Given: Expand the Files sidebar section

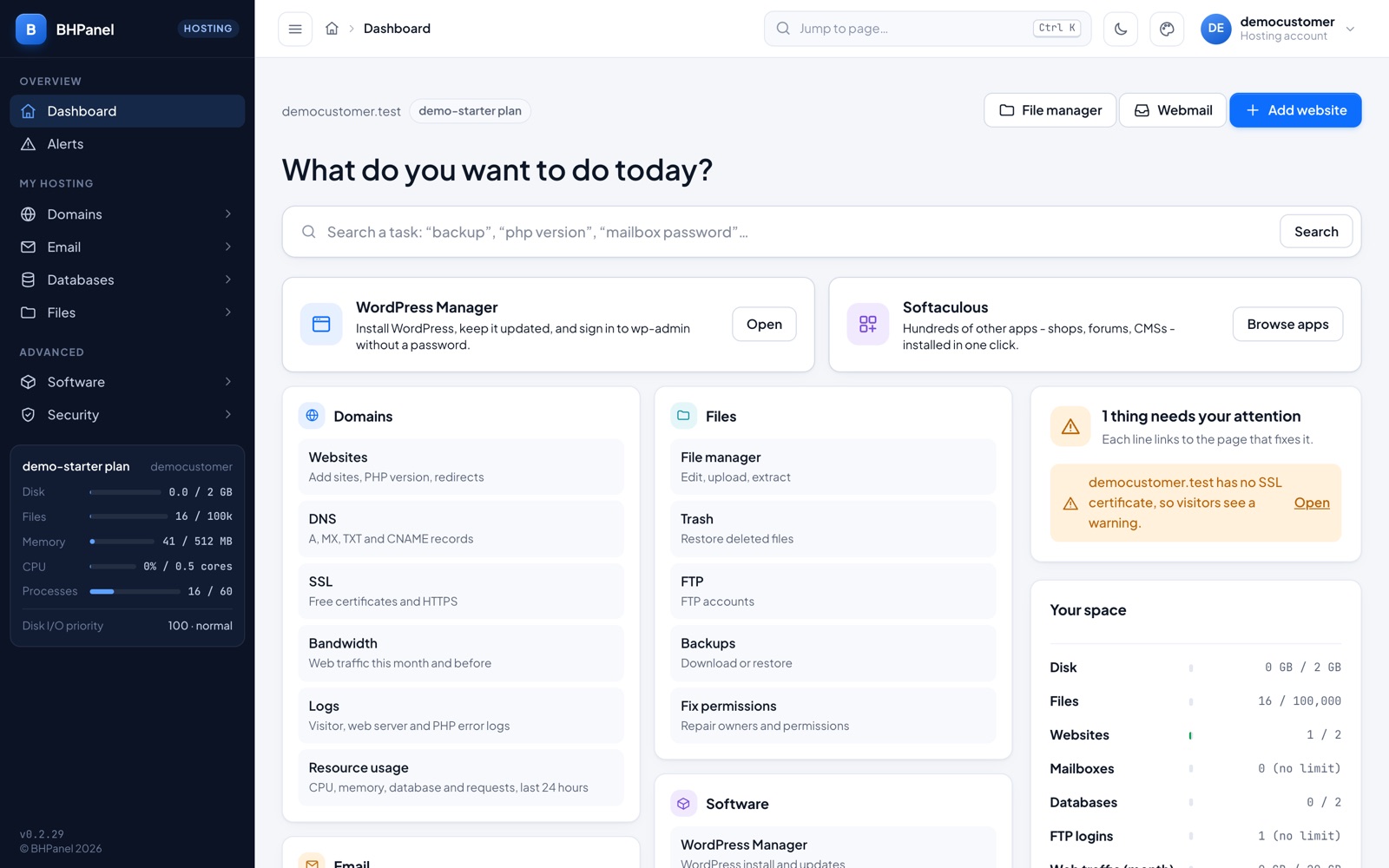Looking at the screenshot, I should click(x=128, y=312).
